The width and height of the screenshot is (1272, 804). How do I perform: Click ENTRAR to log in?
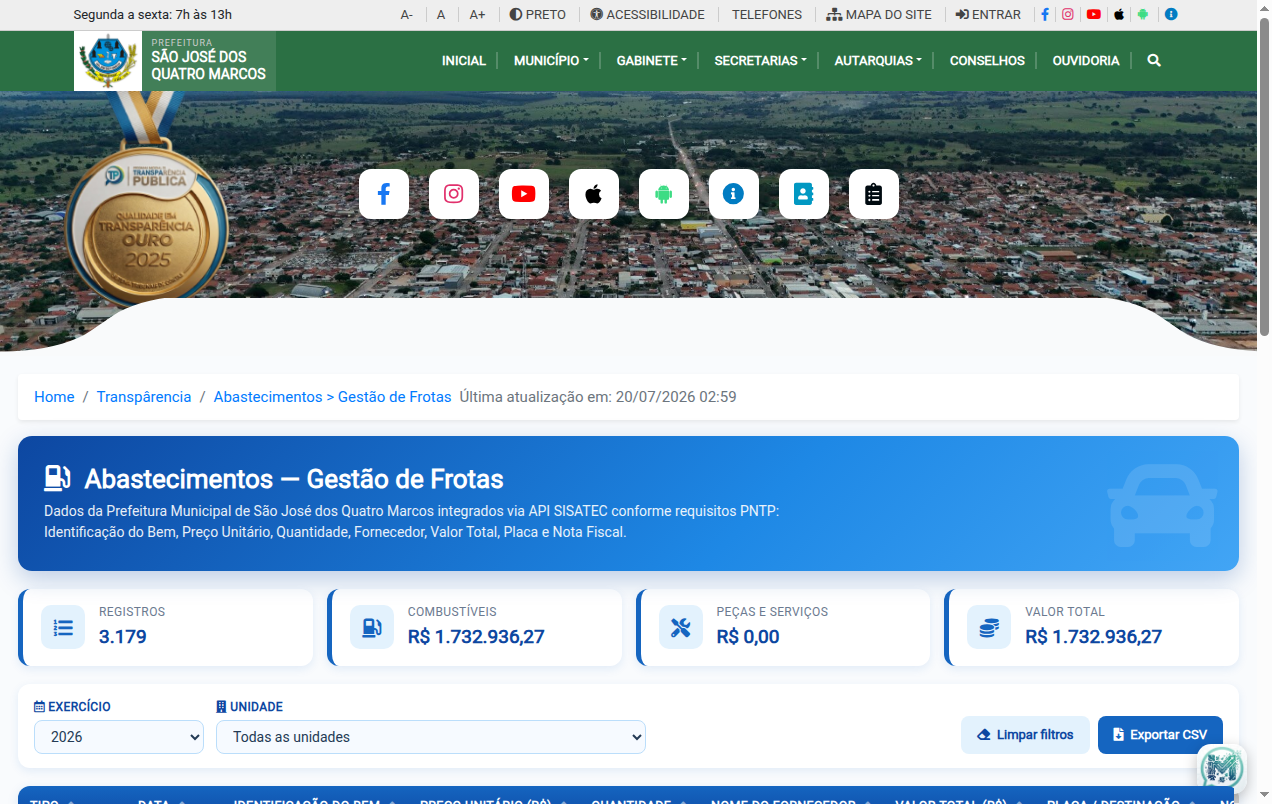tap(988, 15)
